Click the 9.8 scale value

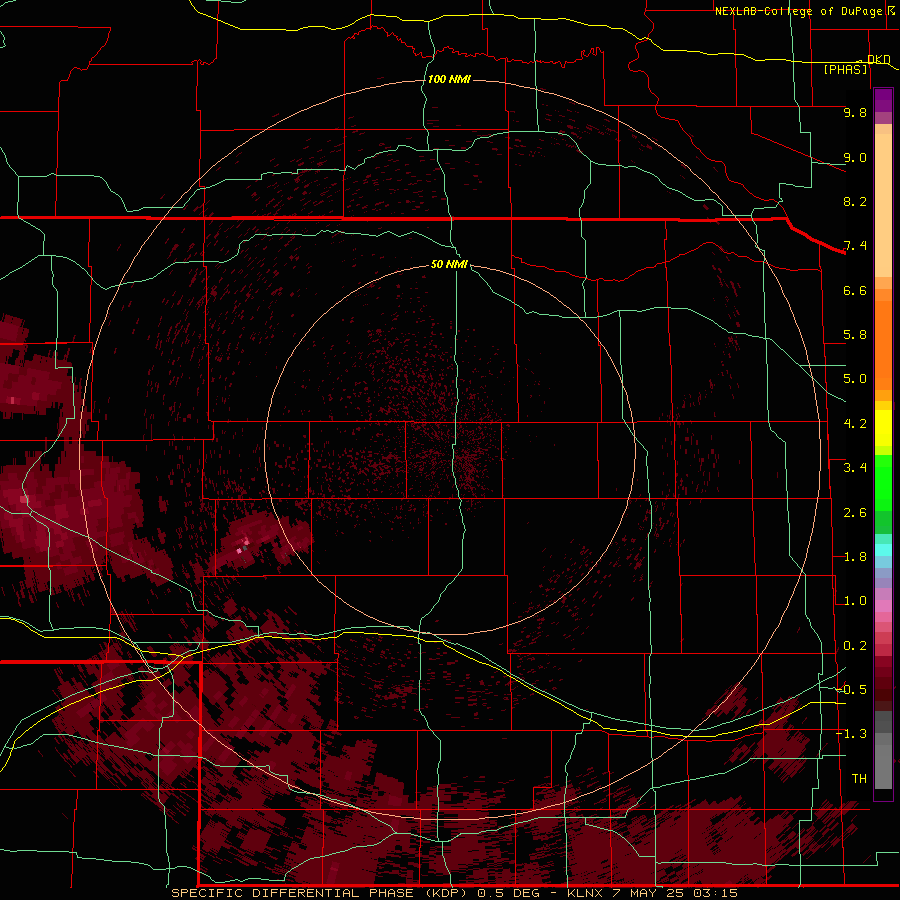point(855,112)
